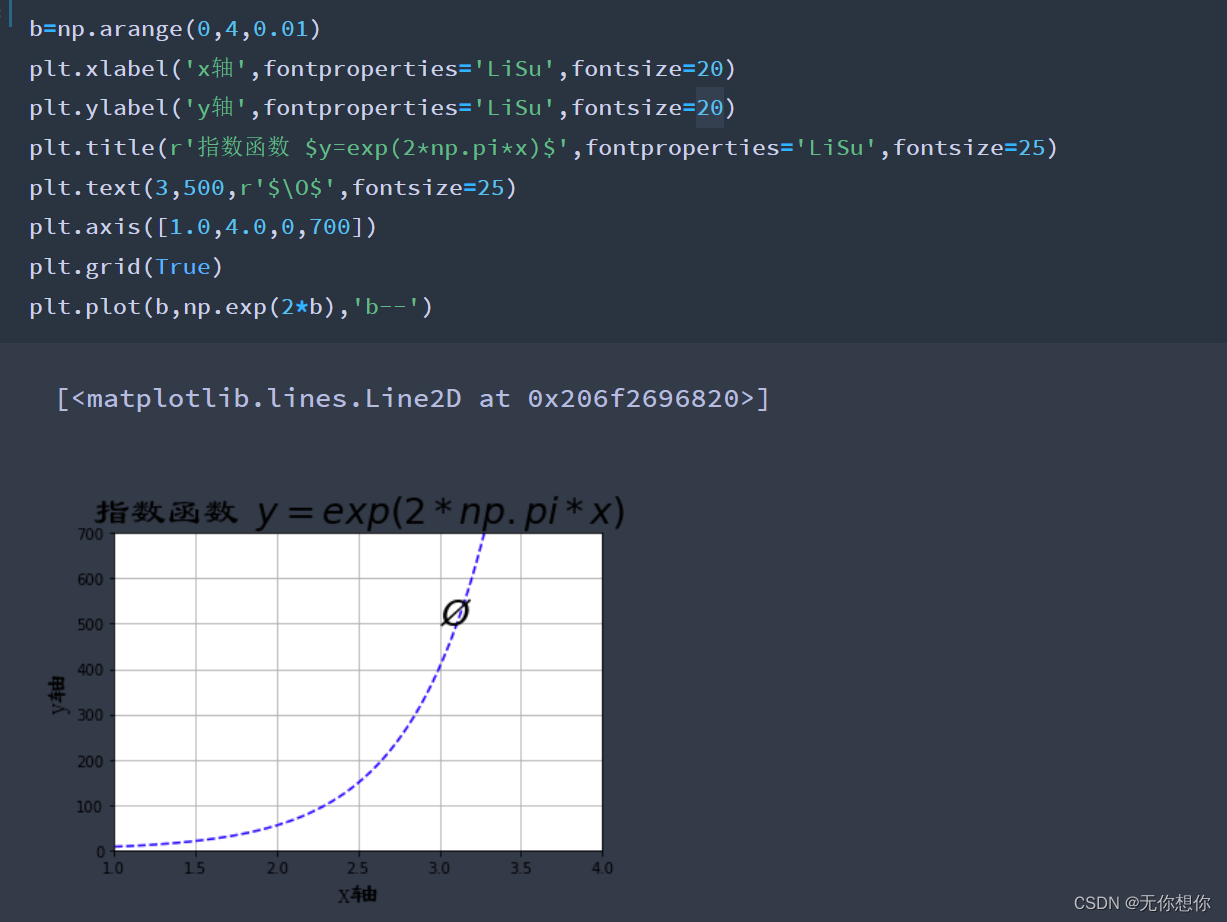Click the plt.grid(True) code line
The height and width of the screenshot is (922, 1227).
click(126, 267)
